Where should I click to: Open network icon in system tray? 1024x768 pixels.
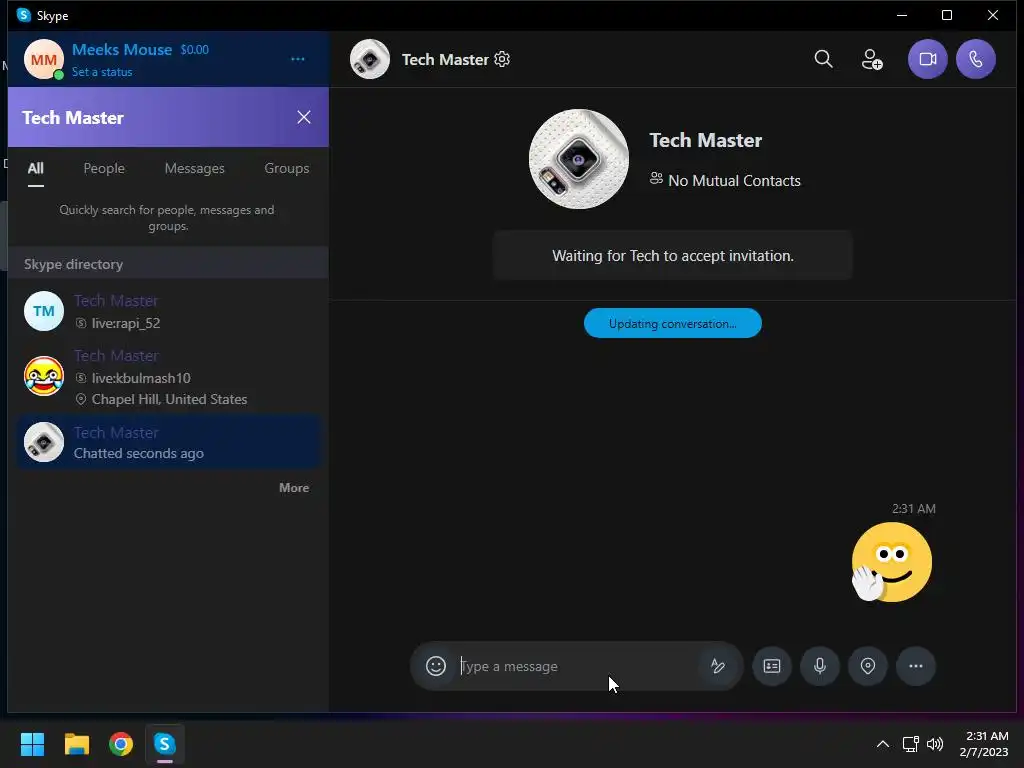910,744
